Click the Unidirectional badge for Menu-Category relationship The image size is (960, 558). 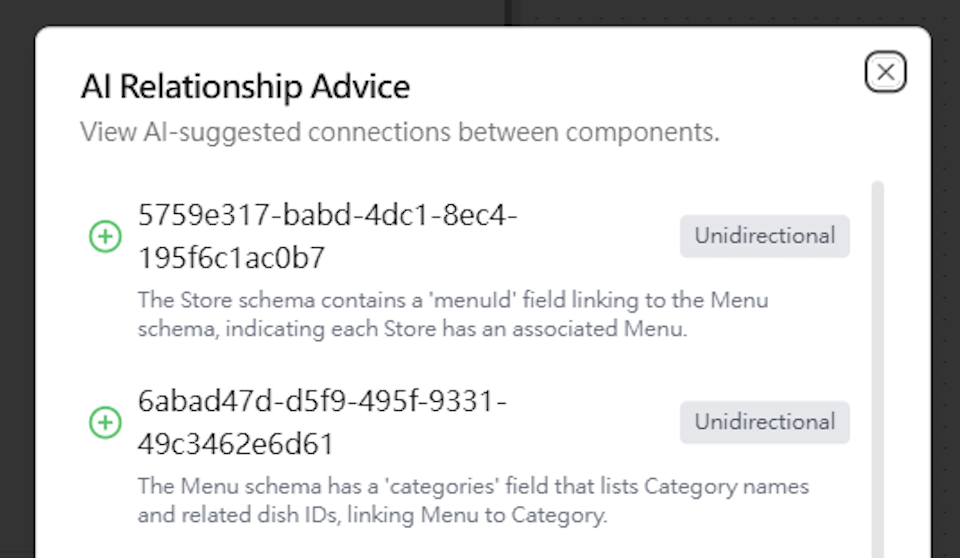point(764,422)
